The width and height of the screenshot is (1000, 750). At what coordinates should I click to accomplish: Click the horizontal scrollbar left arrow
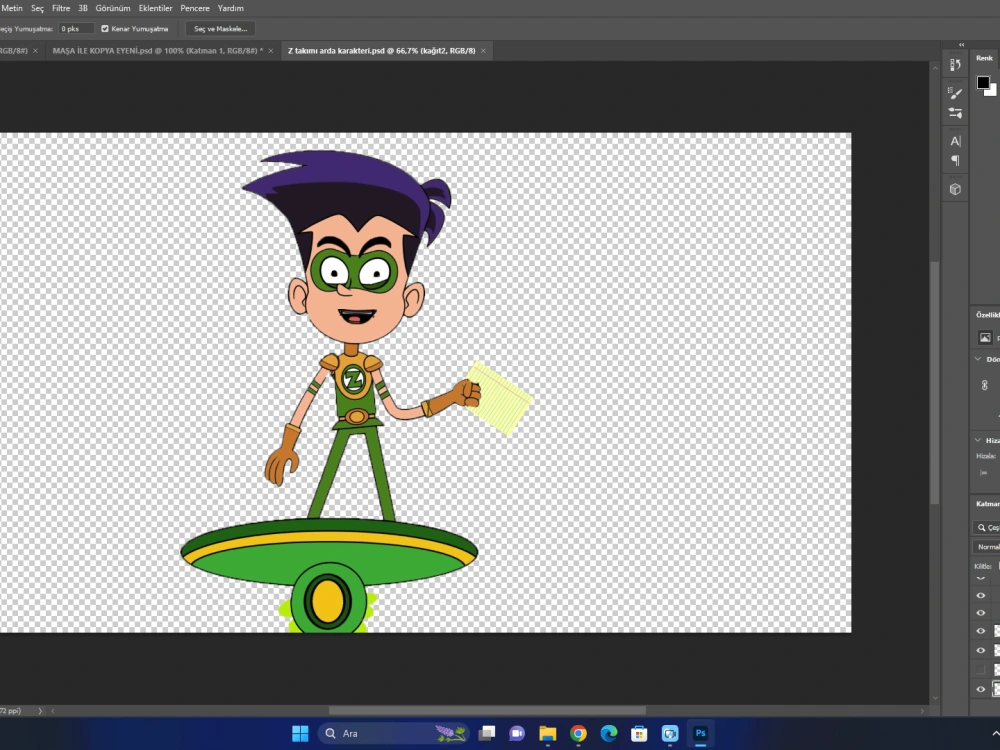(x=53, y=710)
